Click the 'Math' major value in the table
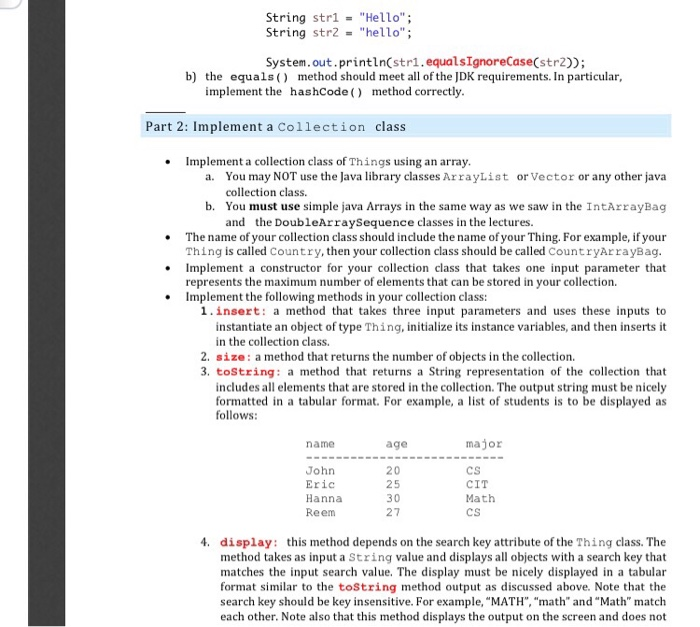700x627 pixels. (x=480, y=498)
